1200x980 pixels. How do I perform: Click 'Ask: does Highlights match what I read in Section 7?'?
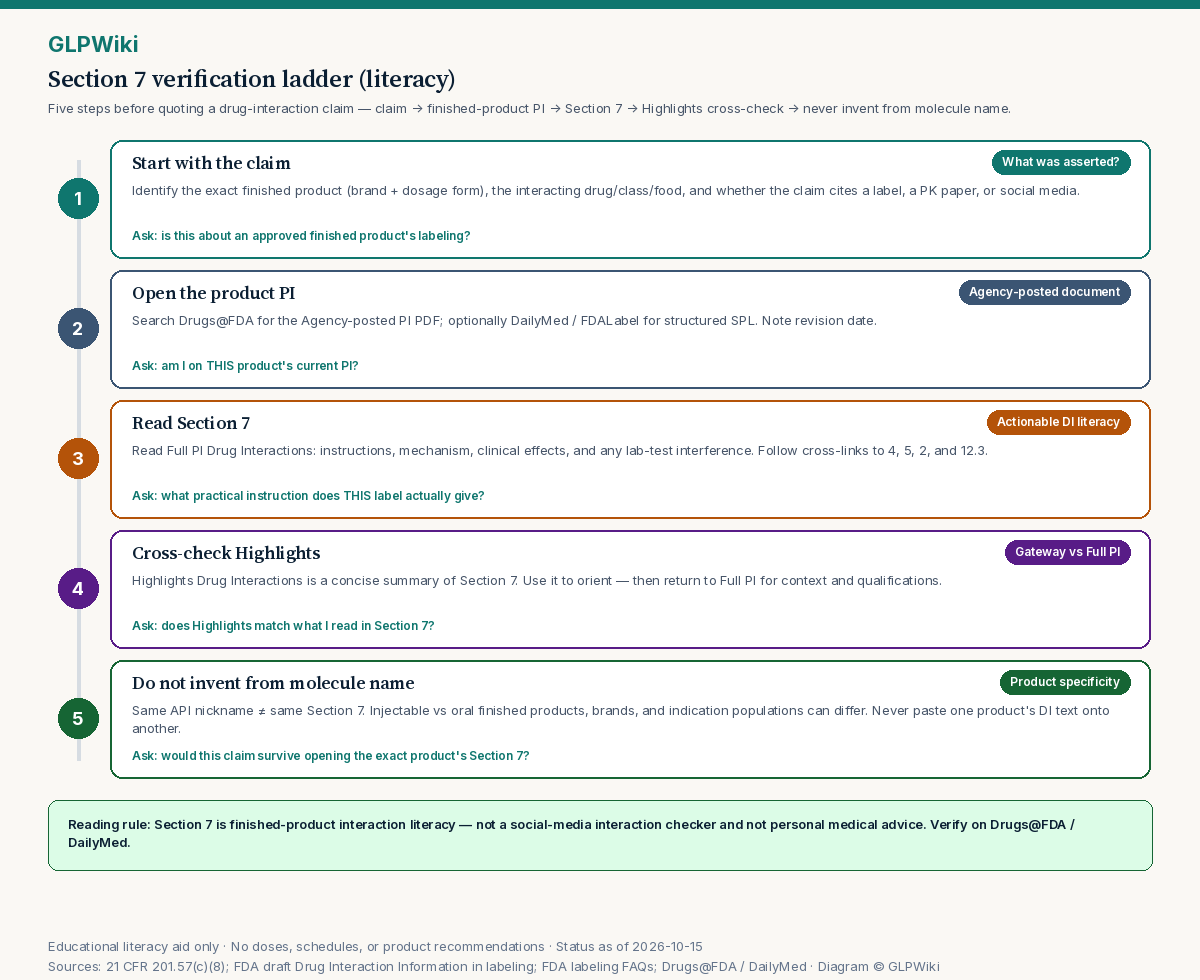coord(283,626)
